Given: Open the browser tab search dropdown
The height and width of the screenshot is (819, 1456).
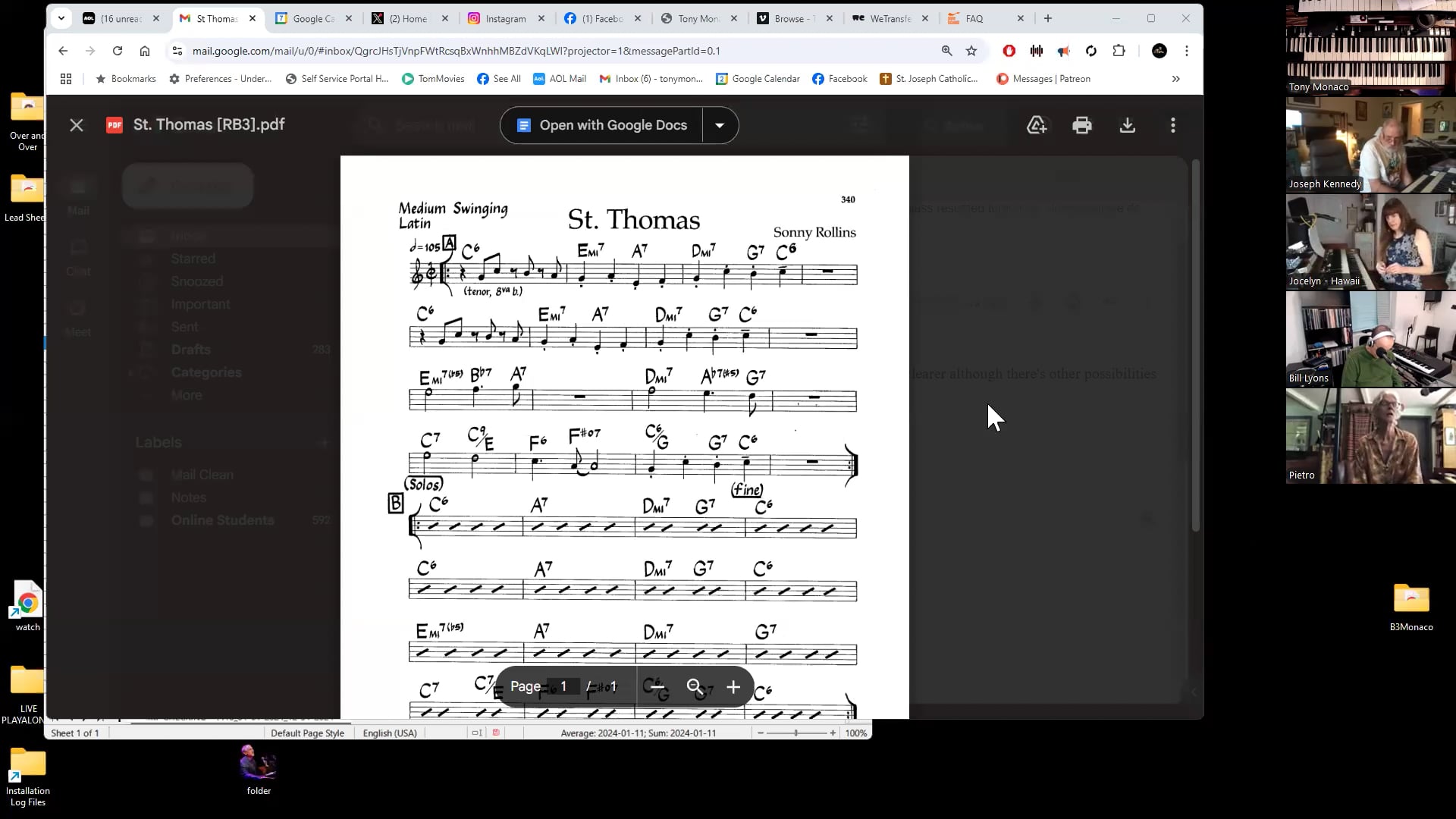Looking at the screenshot, I should click(61, 18).
